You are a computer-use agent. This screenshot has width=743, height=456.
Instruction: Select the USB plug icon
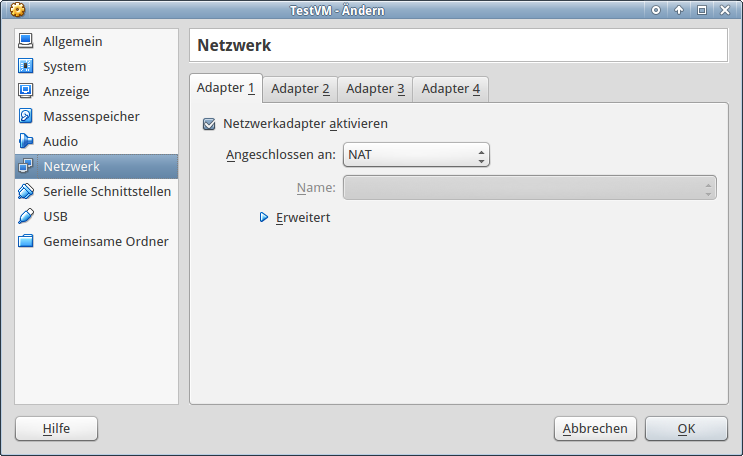pos(26,217)
